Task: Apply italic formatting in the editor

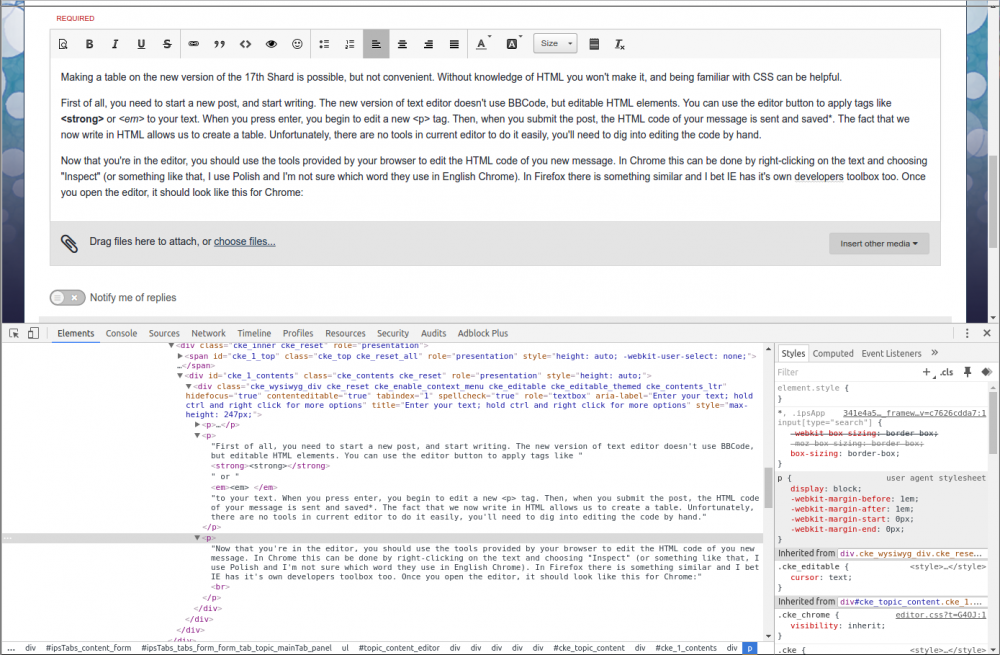Action: (x=115, y=44)
